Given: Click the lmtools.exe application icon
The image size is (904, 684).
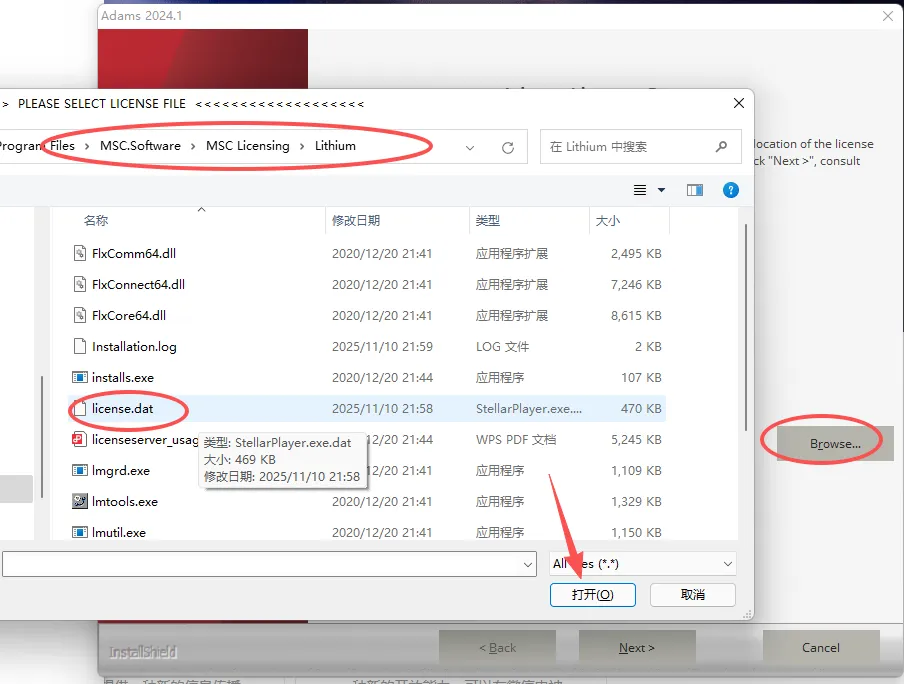Looking at the screenshot, I should click(x=80, y=501).
